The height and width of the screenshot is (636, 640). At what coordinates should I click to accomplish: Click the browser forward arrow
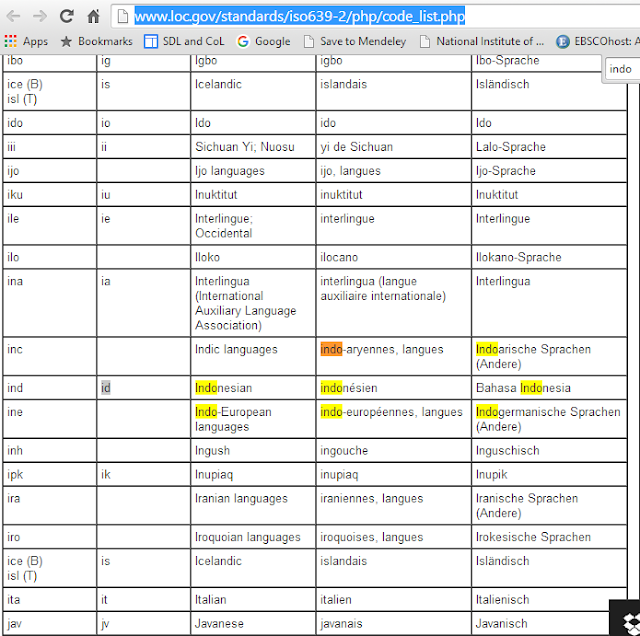(x=40, y=16)
